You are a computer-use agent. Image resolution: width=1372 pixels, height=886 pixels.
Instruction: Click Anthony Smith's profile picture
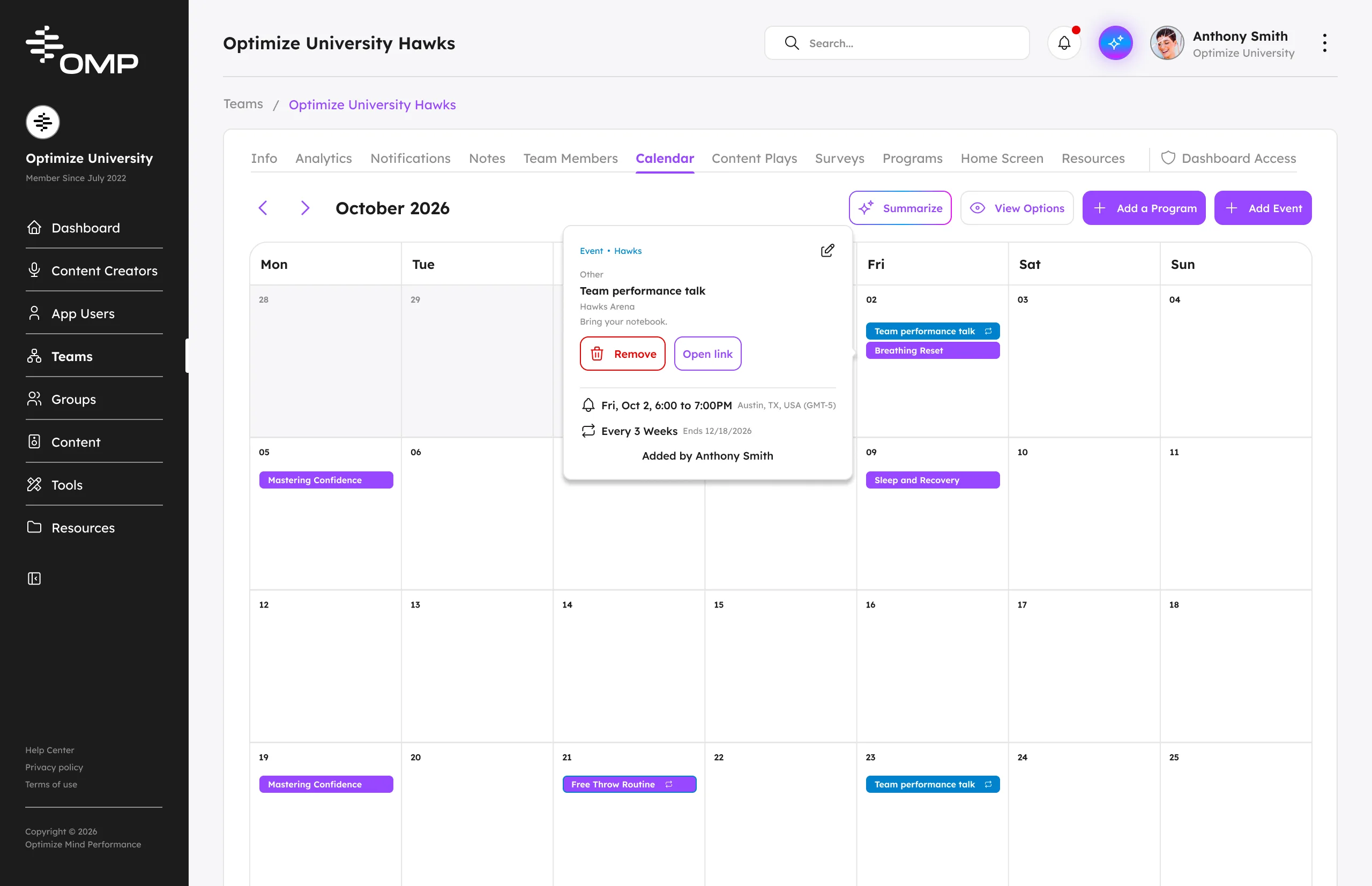coord(1167,43)
